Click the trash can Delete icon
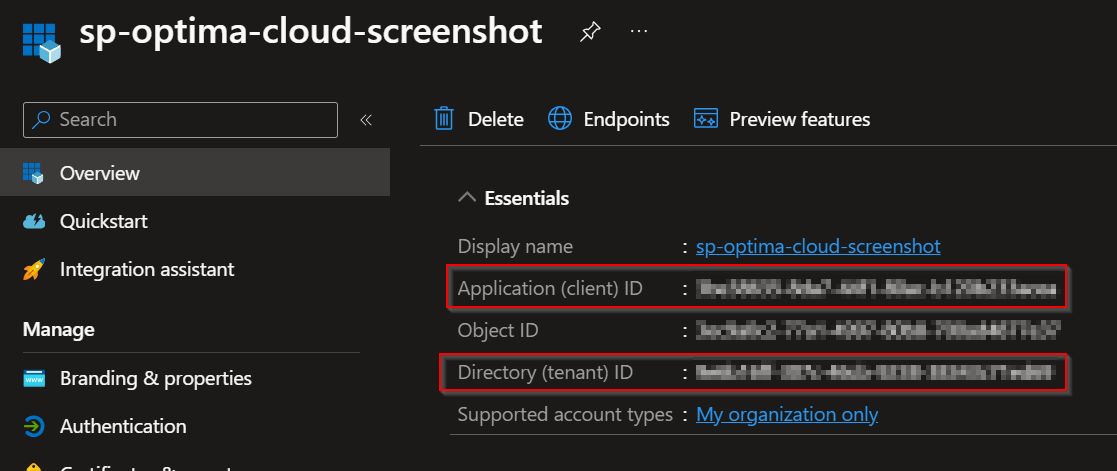 (445, 119)
